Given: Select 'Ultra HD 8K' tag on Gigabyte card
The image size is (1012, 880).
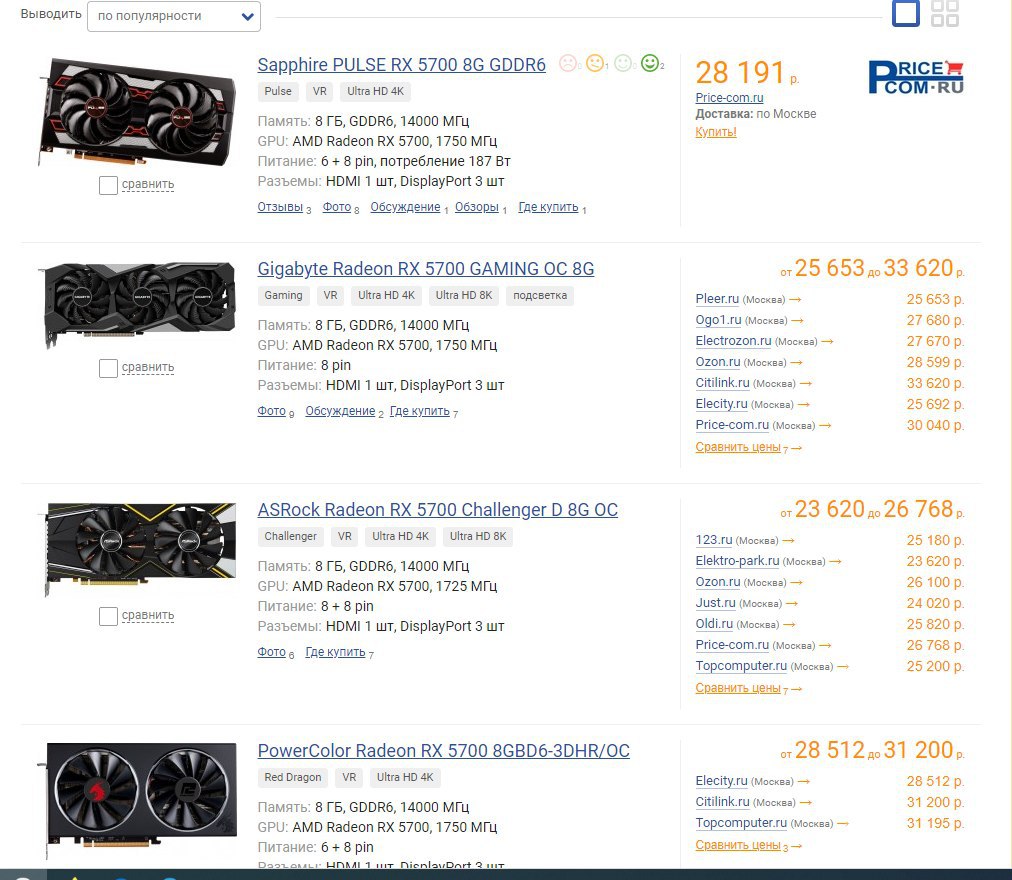Looking at the screenshot, I should (464, 295).
